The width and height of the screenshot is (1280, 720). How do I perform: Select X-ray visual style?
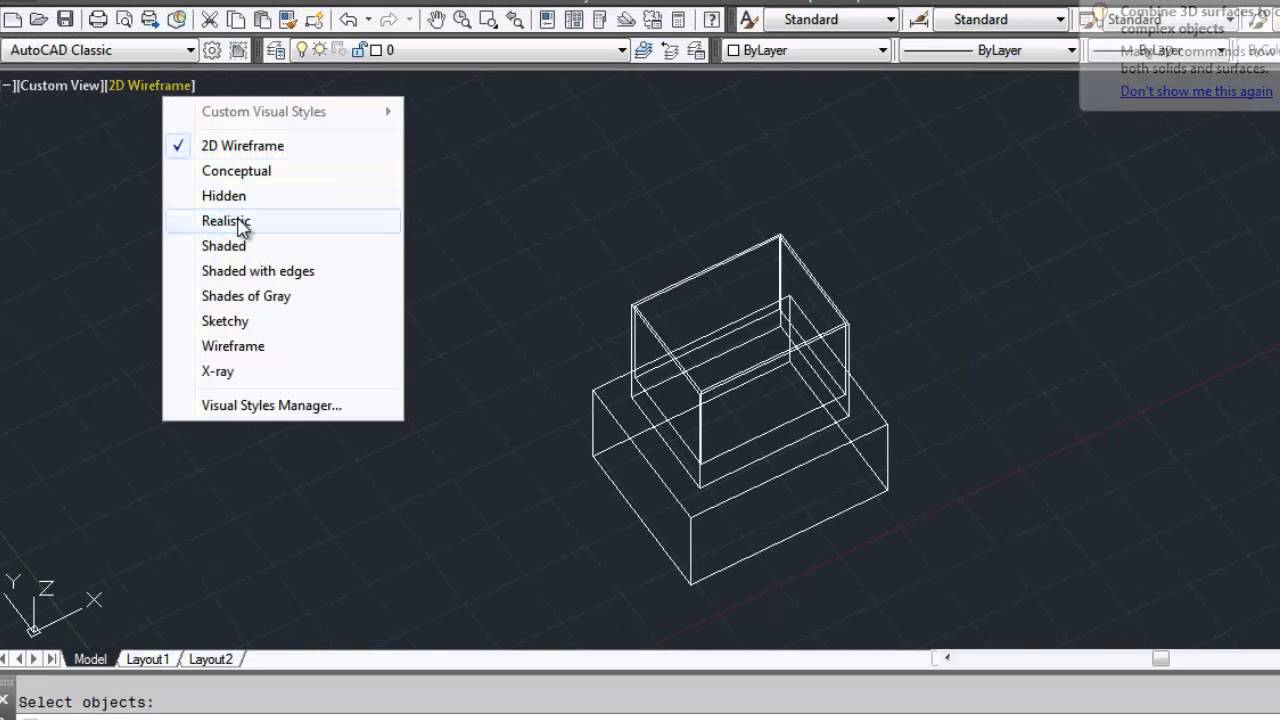[283, 371]
